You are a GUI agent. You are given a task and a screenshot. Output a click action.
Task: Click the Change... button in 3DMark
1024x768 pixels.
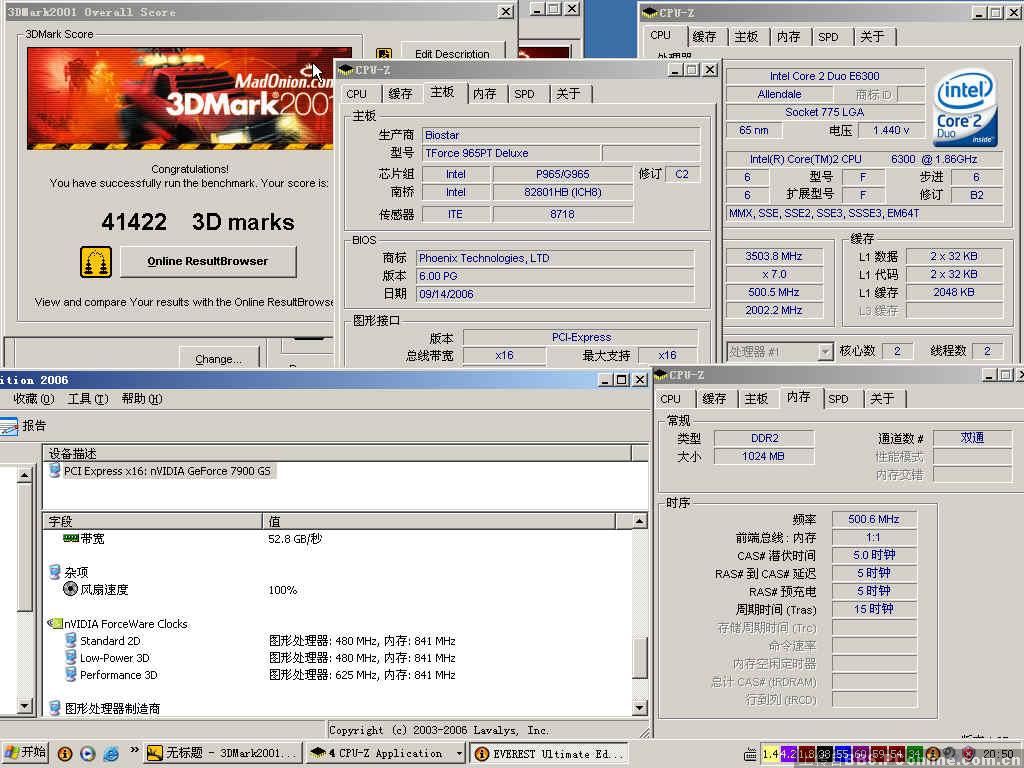pyautogui.click(x=219, y=358)
